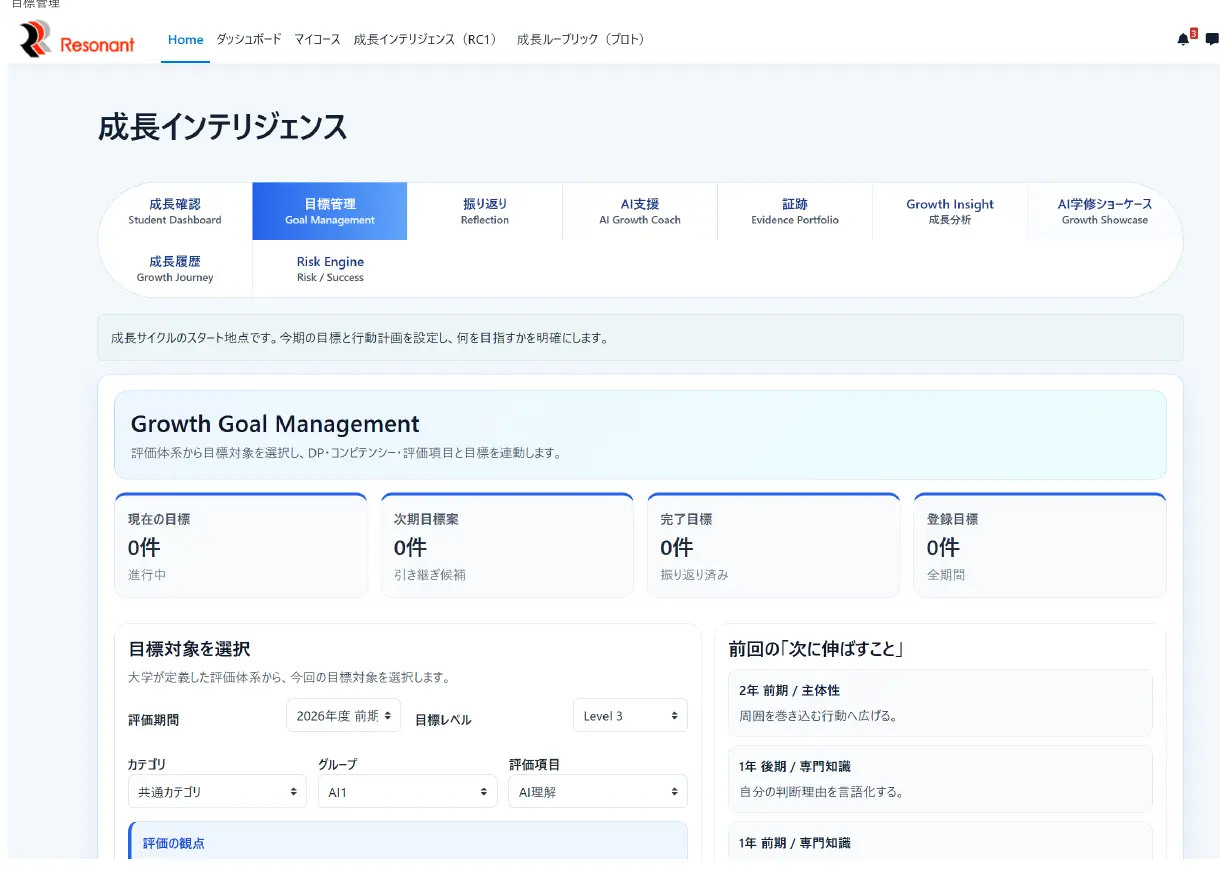Go to マイコース in the top navigation

(x=317, y=40)
